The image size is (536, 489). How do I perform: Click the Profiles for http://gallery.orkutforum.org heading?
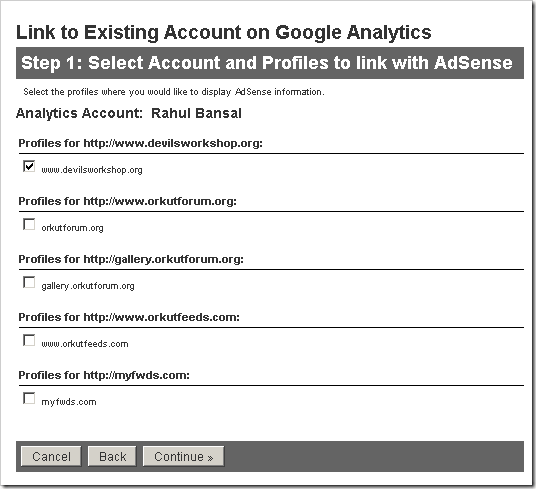coord(131,259)
